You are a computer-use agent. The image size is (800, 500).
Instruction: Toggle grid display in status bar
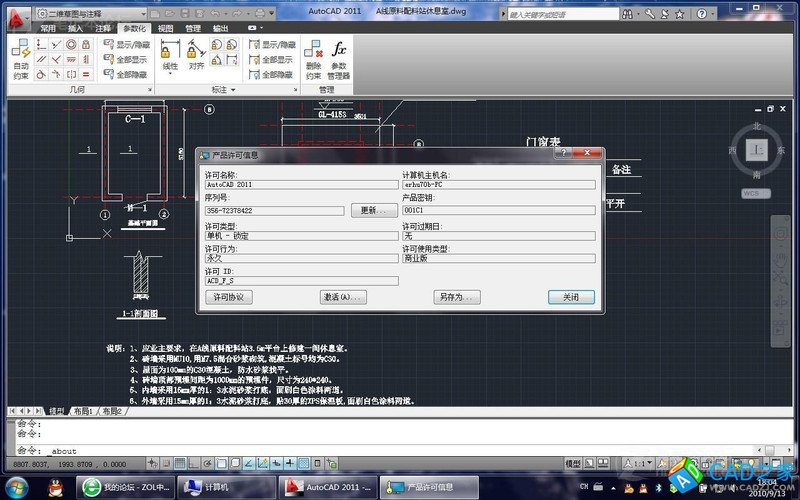coord(180,463)
